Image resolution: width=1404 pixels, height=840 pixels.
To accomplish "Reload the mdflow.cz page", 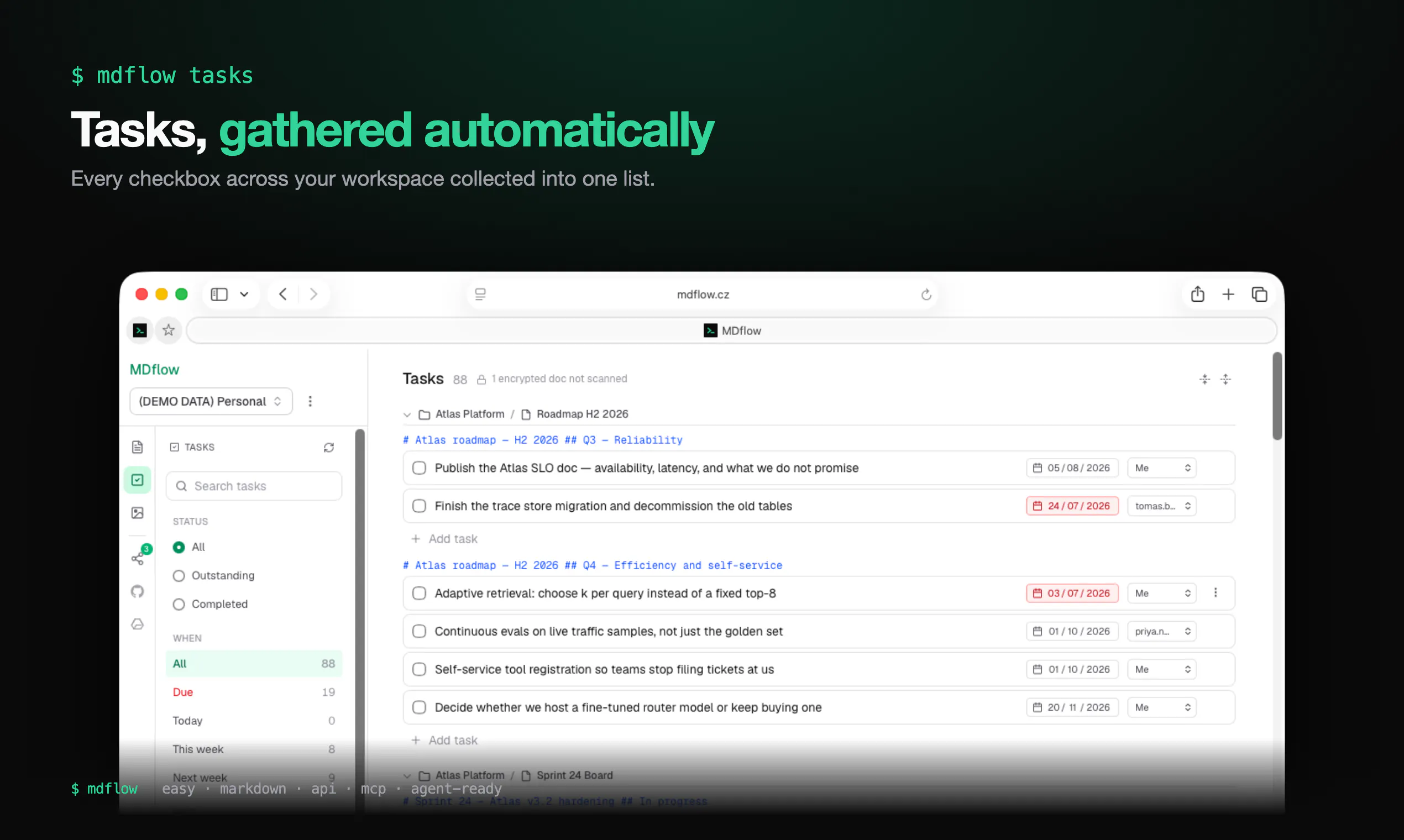I will tap(926, 295).
